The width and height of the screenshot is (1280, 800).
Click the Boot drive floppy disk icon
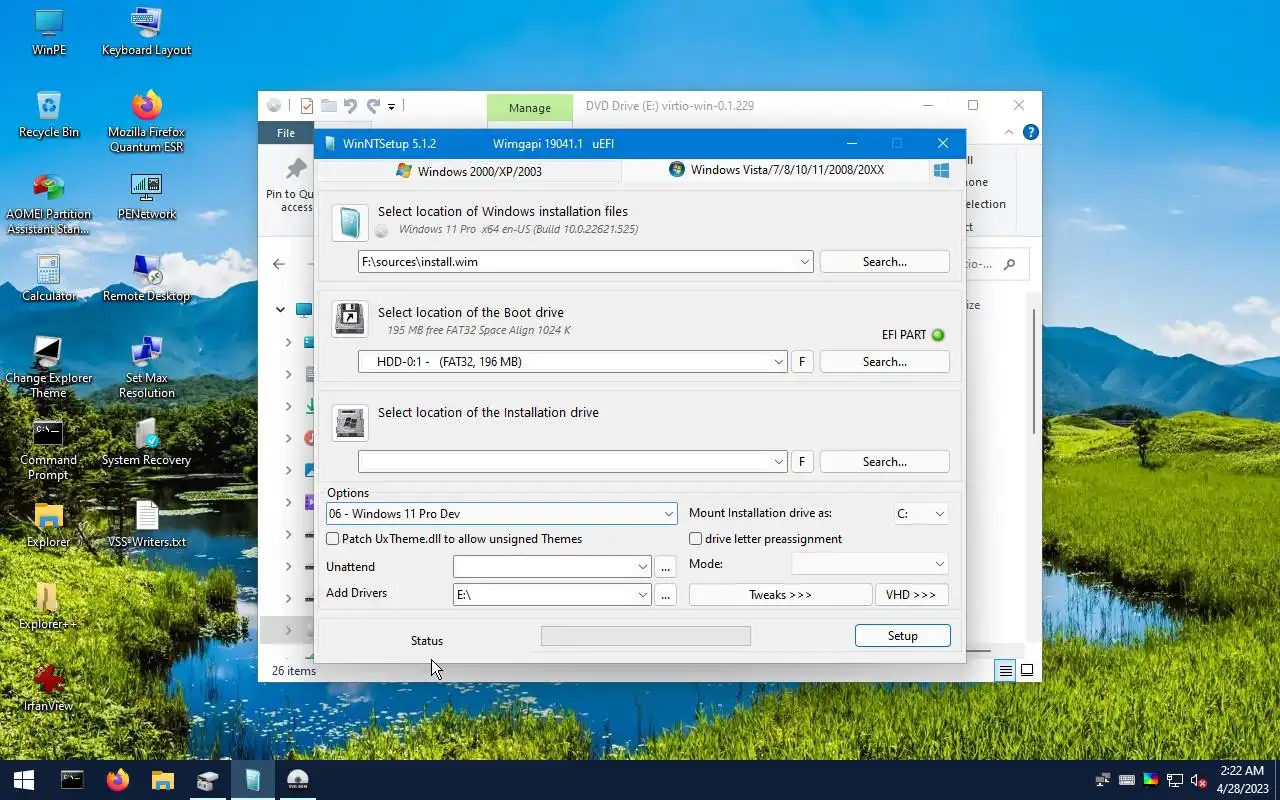point(350,319)
